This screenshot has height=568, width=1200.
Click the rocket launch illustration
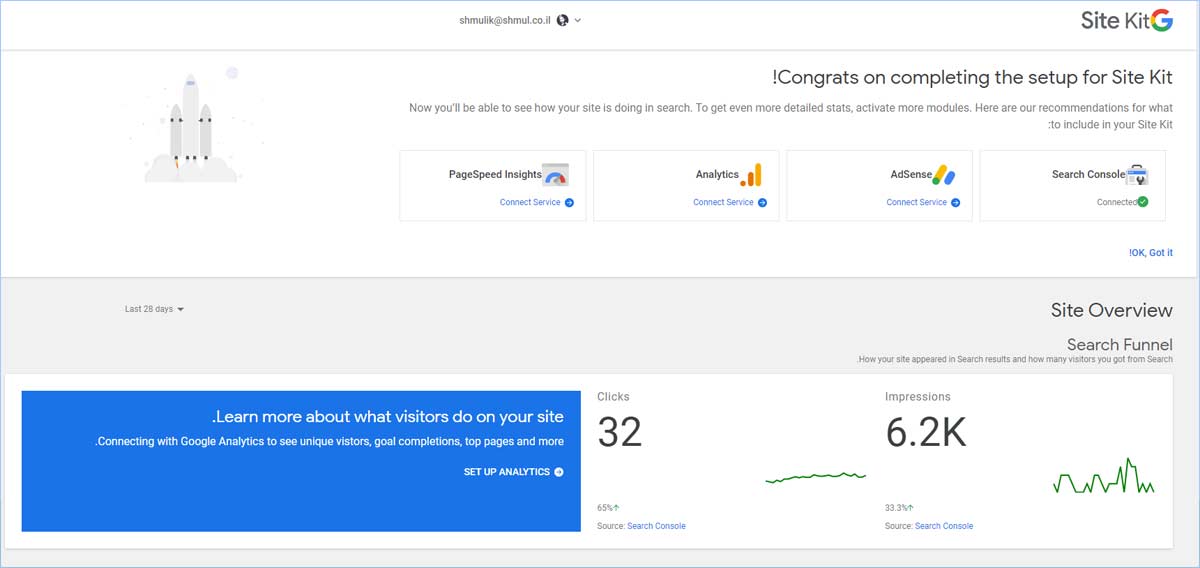(191, 125)
